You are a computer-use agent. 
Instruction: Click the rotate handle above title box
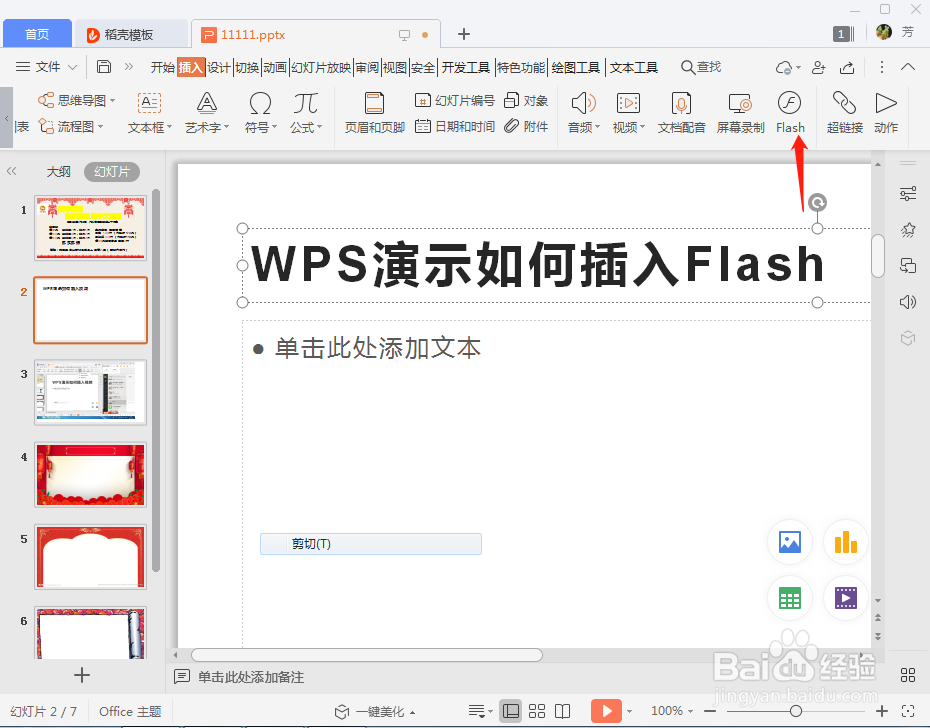[x=817, y=202]
